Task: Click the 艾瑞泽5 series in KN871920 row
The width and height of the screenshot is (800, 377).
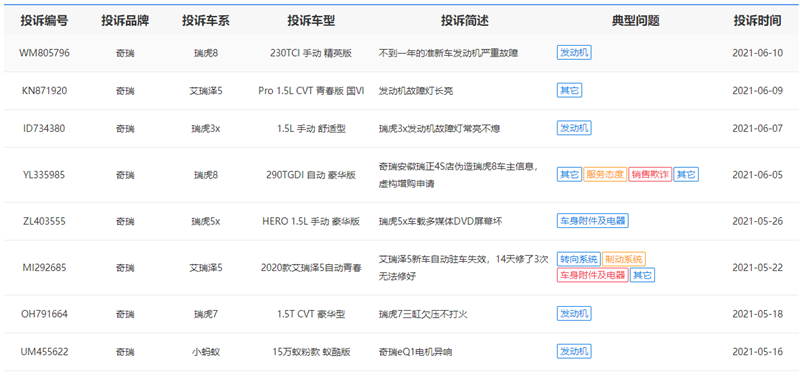Action: [206, 91]
